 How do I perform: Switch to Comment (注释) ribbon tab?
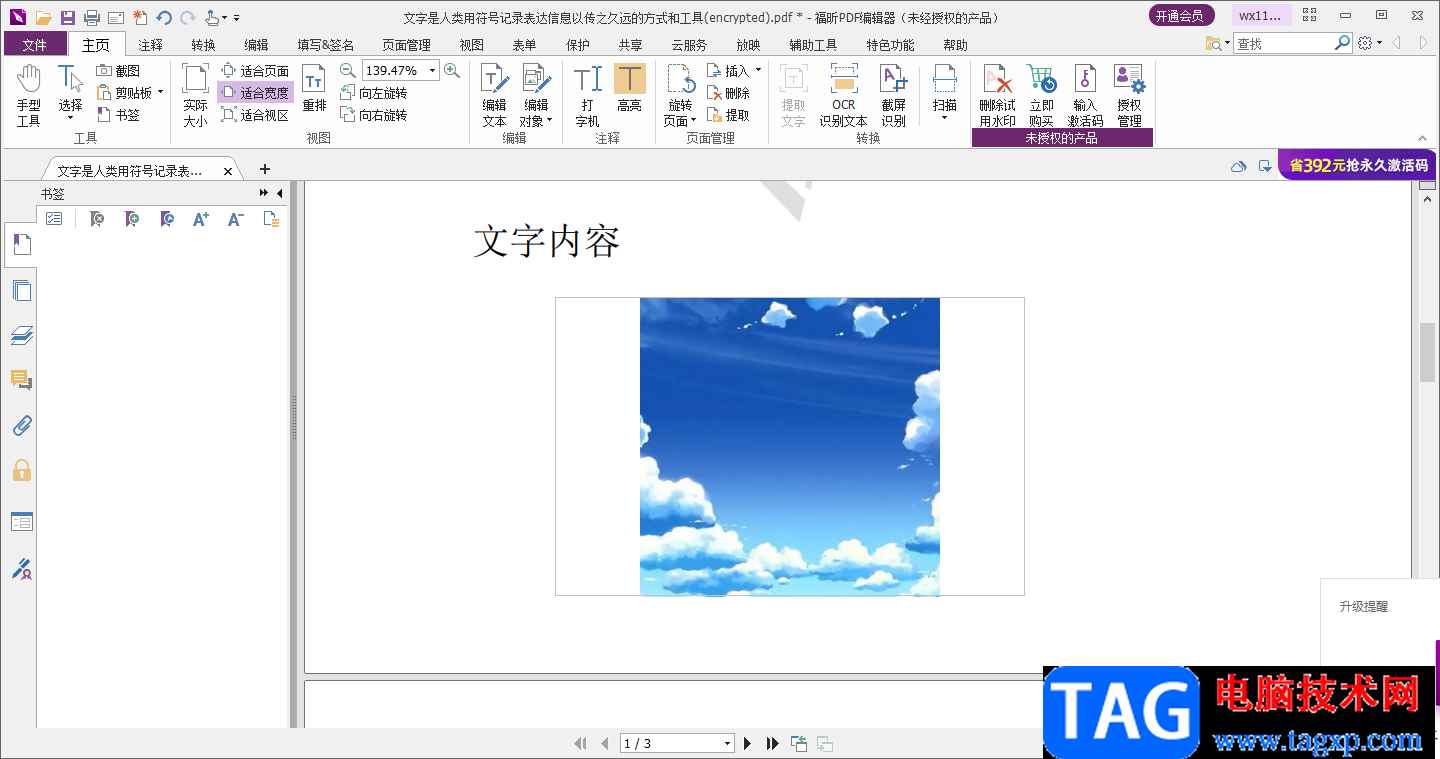151,45
